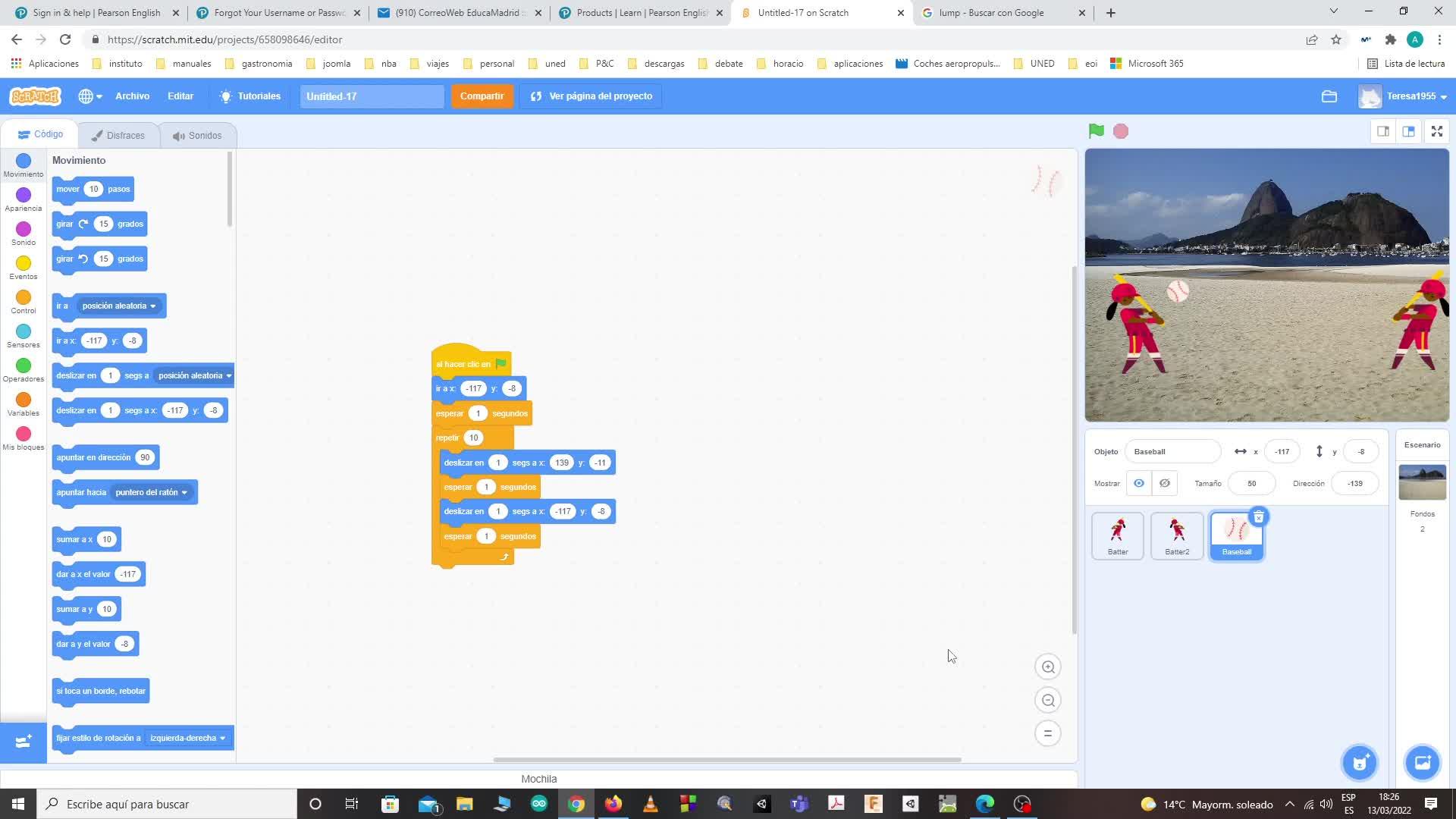Enter full-screen stage mode
Image resolution: width=1456 pixels, height=819 pixels.
1436,131
